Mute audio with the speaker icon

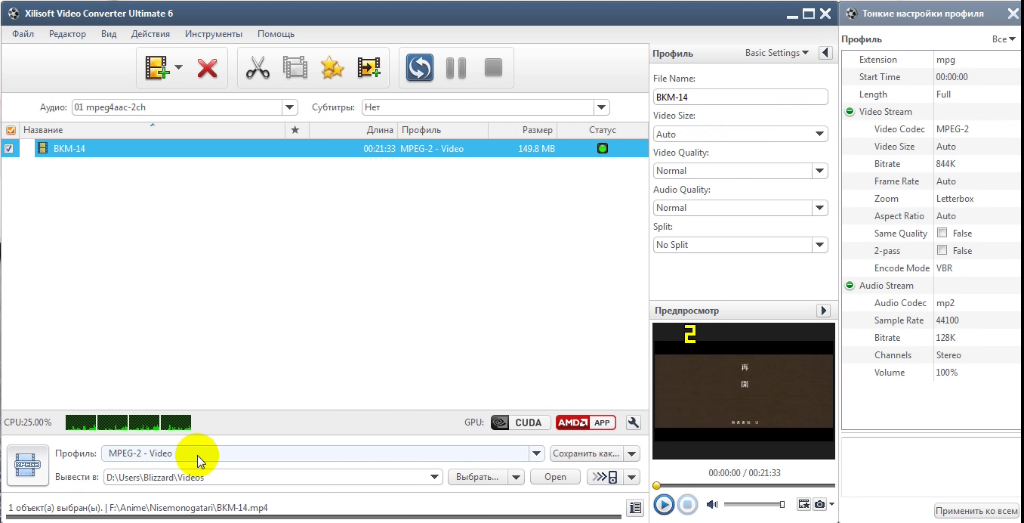tap(712, 504)
